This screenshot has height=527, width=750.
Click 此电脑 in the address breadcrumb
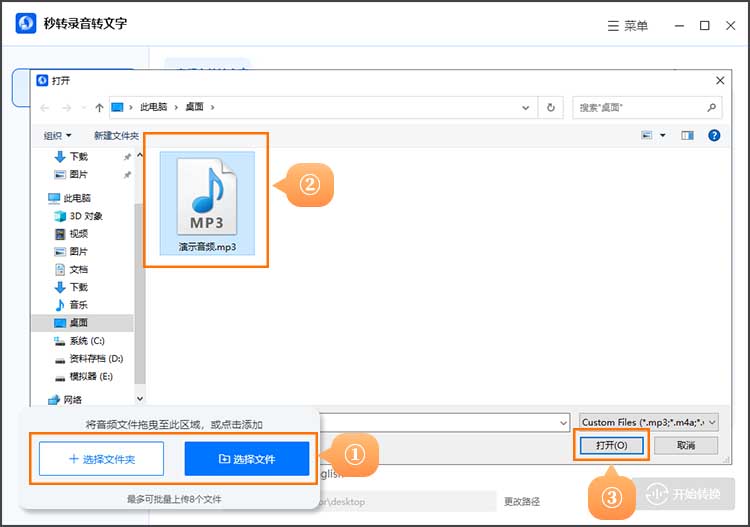pos(153,107)
